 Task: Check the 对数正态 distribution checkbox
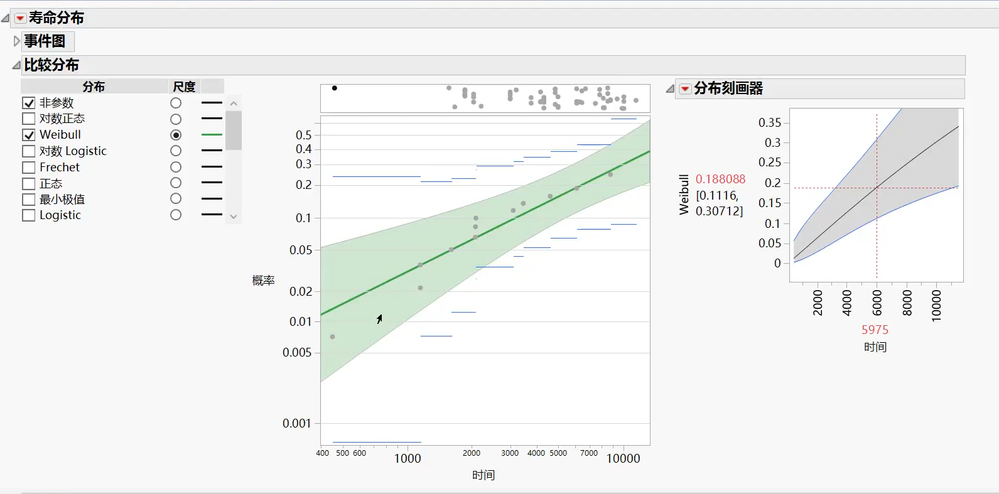click(x=28, y=119)
